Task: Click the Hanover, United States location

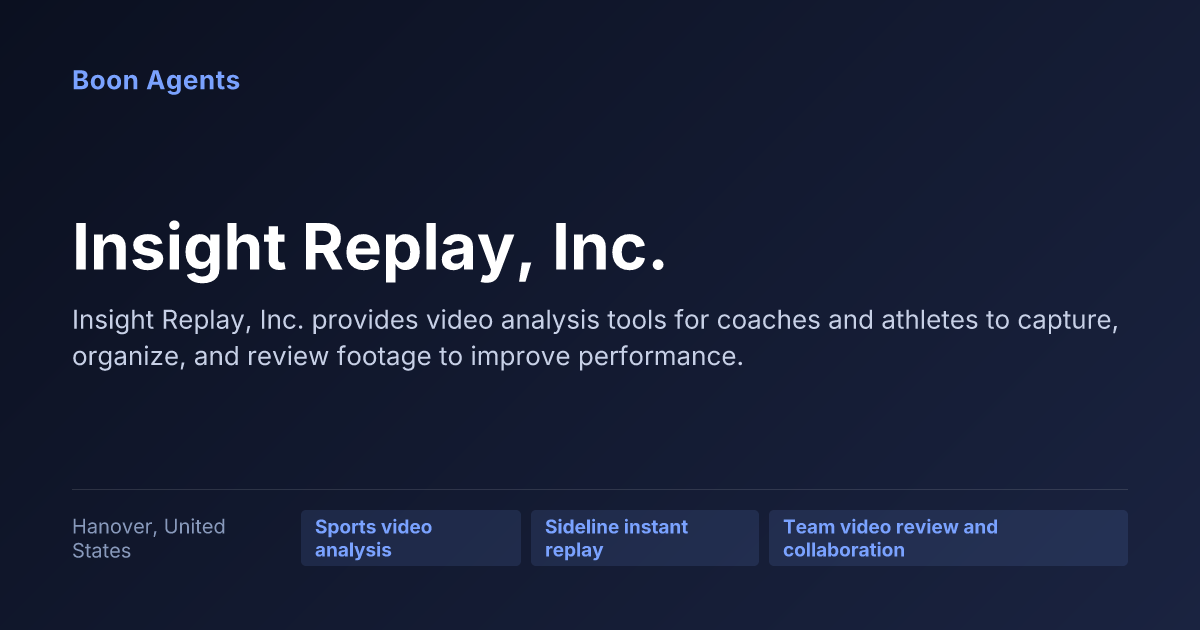Action: click(149, 538)
